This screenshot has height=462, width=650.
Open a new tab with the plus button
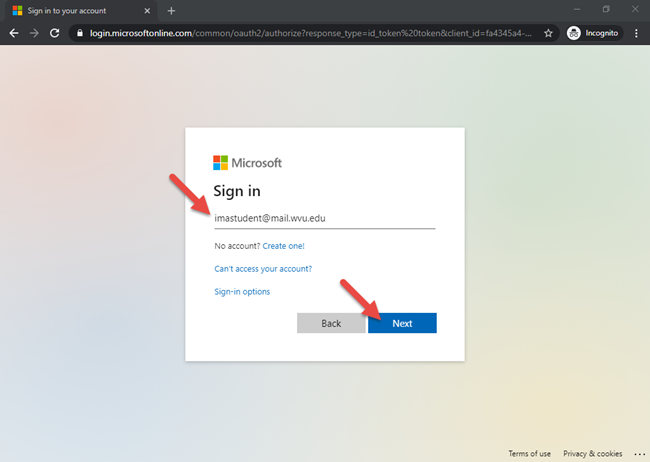coord(171,11)
